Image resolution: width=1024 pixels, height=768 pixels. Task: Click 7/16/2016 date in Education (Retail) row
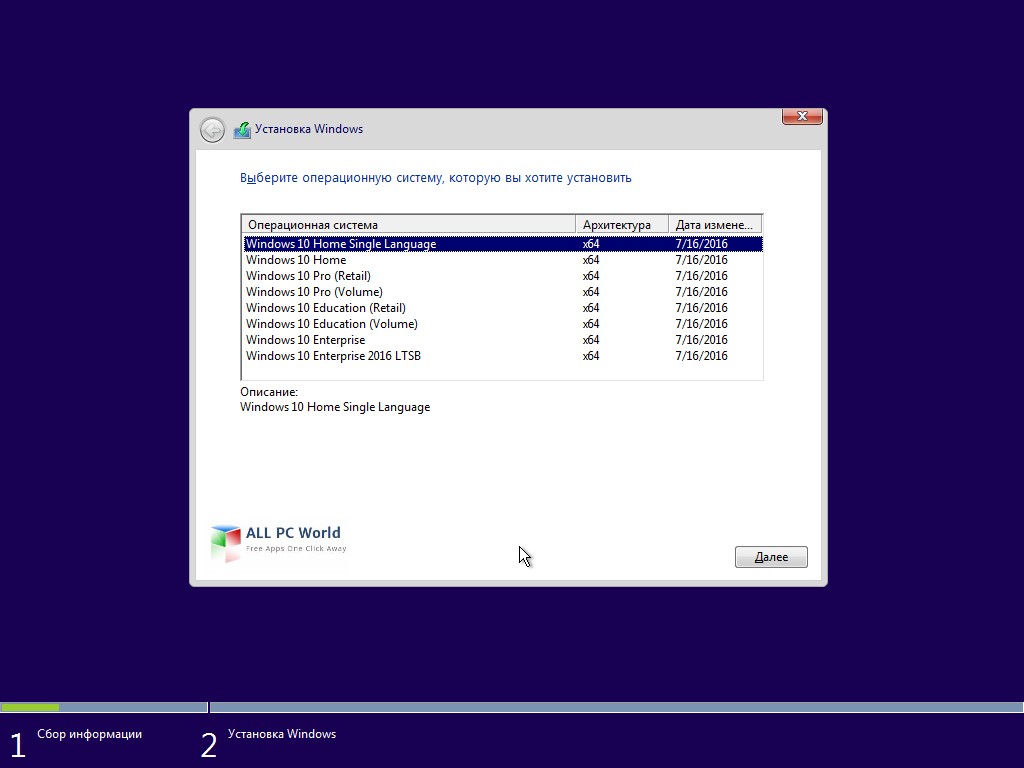pos(701,308)
